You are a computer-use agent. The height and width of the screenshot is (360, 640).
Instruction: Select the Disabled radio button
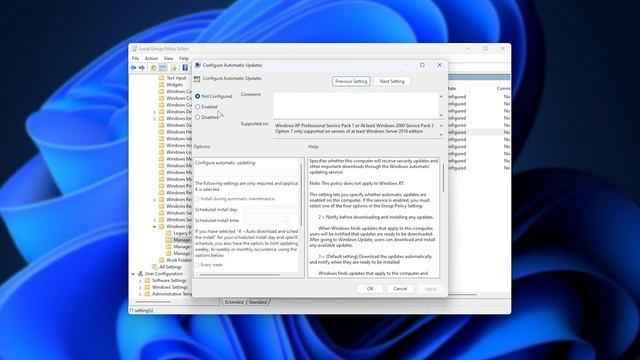pyautogui.click(x=198, y=117)
